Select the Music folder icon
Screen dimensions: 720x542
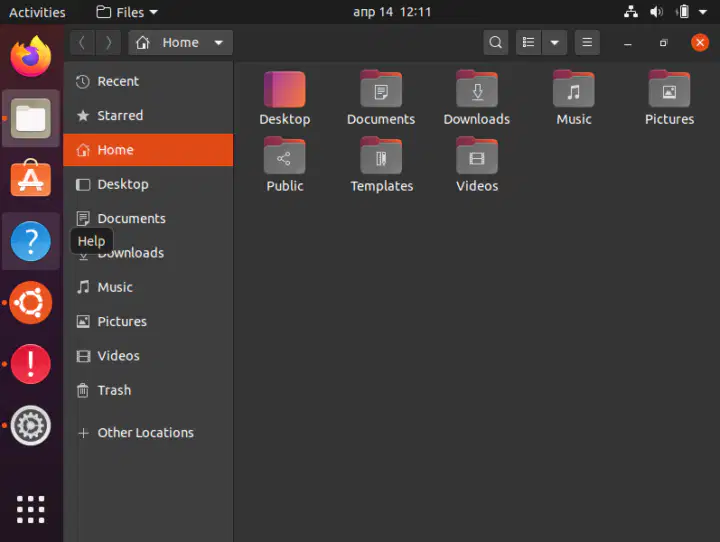coord(574,89)
